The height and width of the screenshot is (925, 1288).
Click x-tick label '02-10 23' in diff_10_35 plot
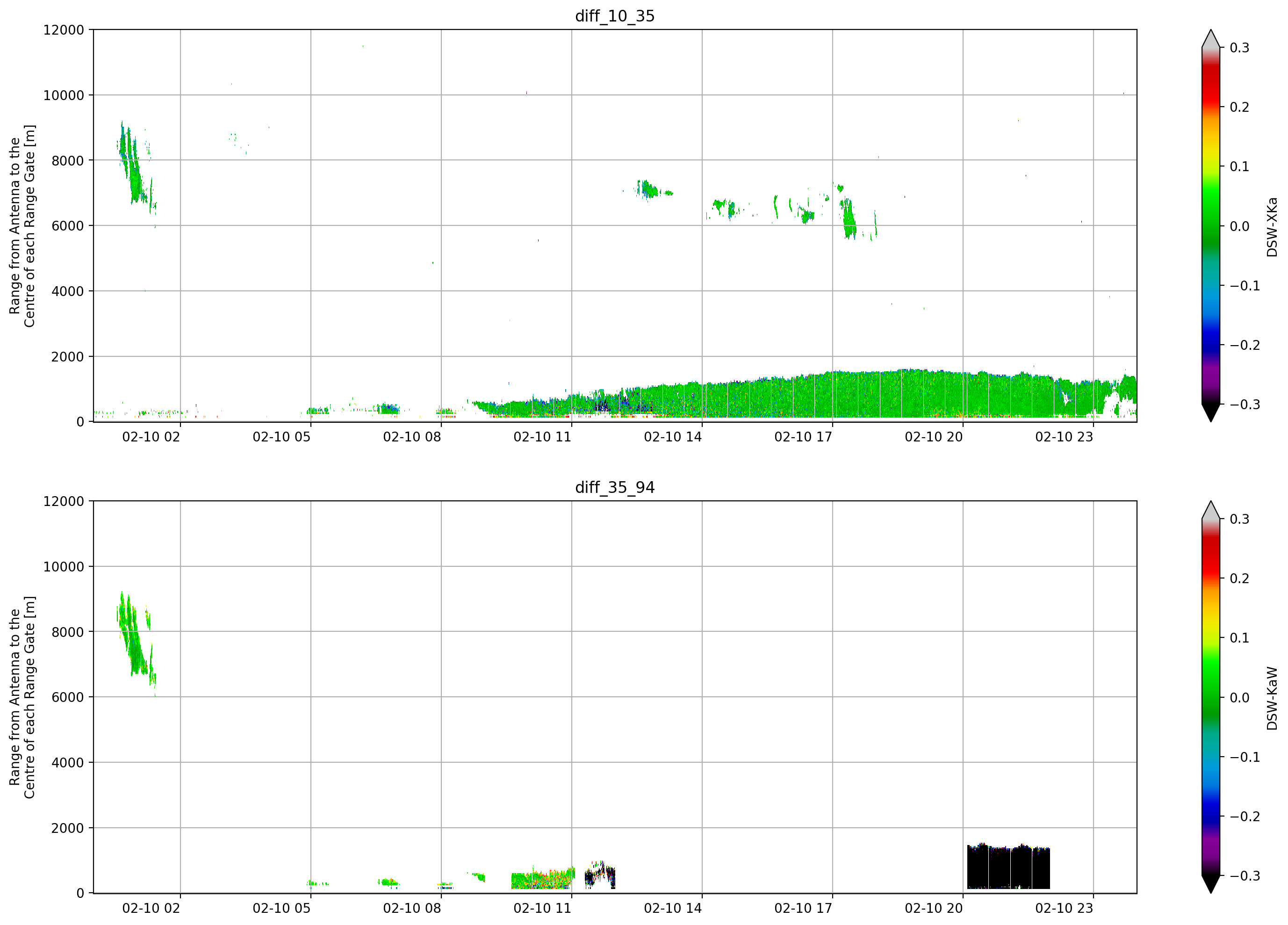click(1064, 437)
